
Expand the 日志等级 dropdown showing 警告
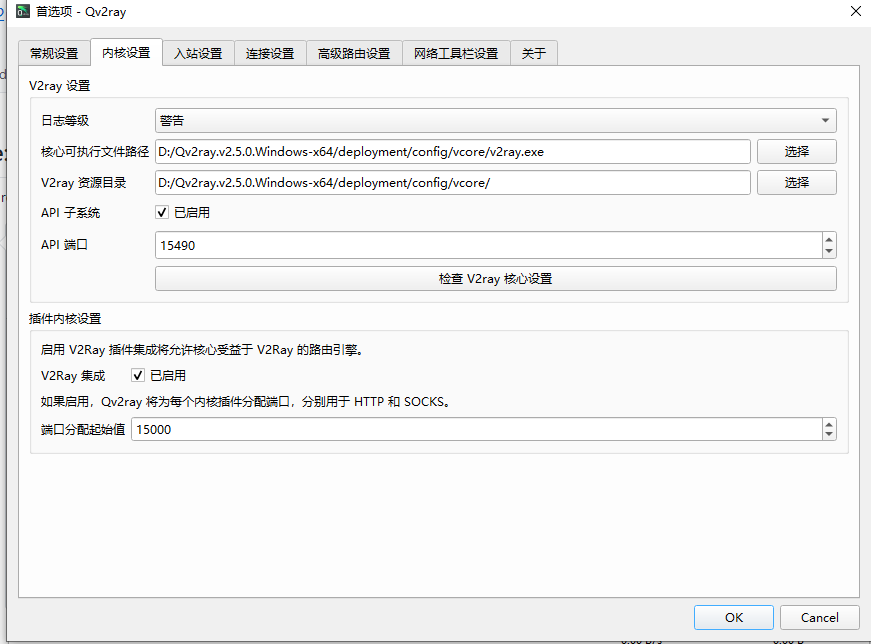click(826, 120)
